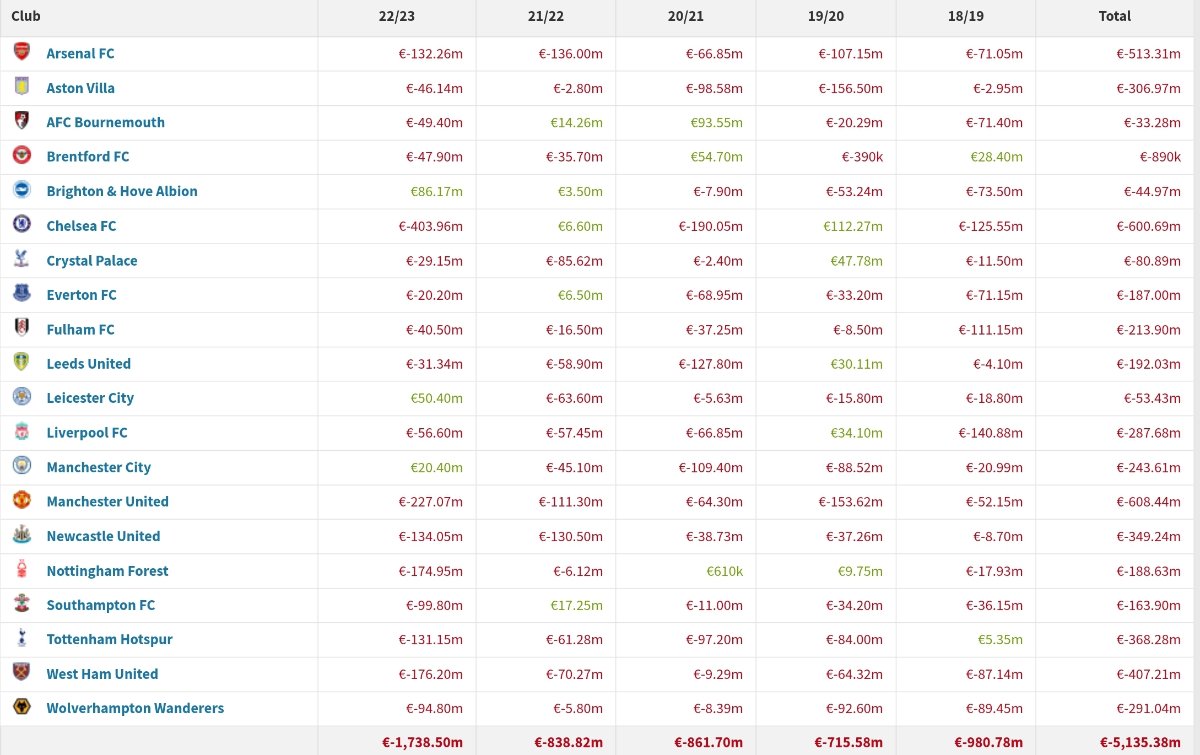Sort table by Club column header
The width and height of the screenshot is (1200, 755).
26,16
